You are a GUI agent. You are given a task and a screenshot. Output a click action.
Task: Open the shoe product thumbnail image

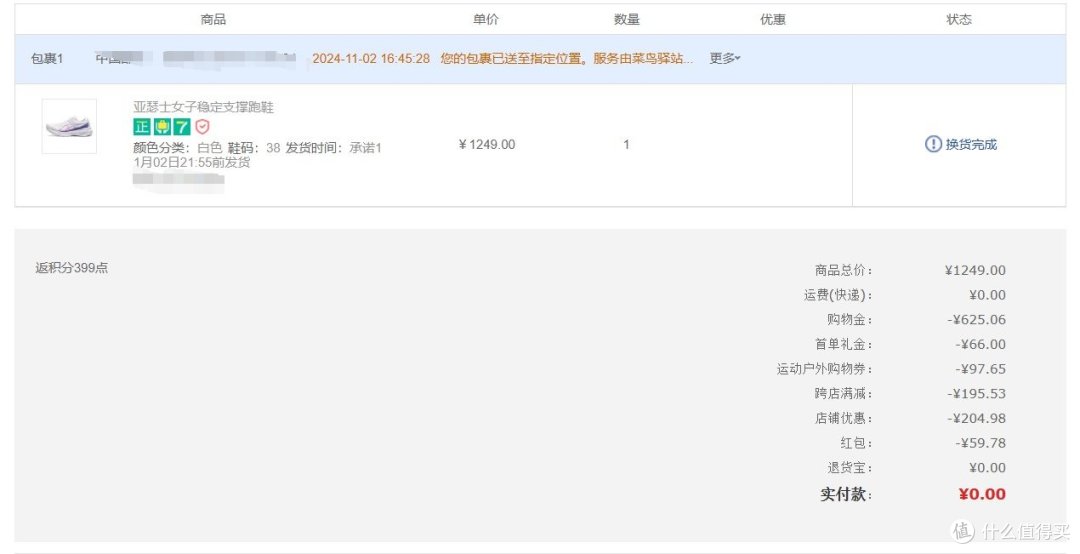coord(69,126)
